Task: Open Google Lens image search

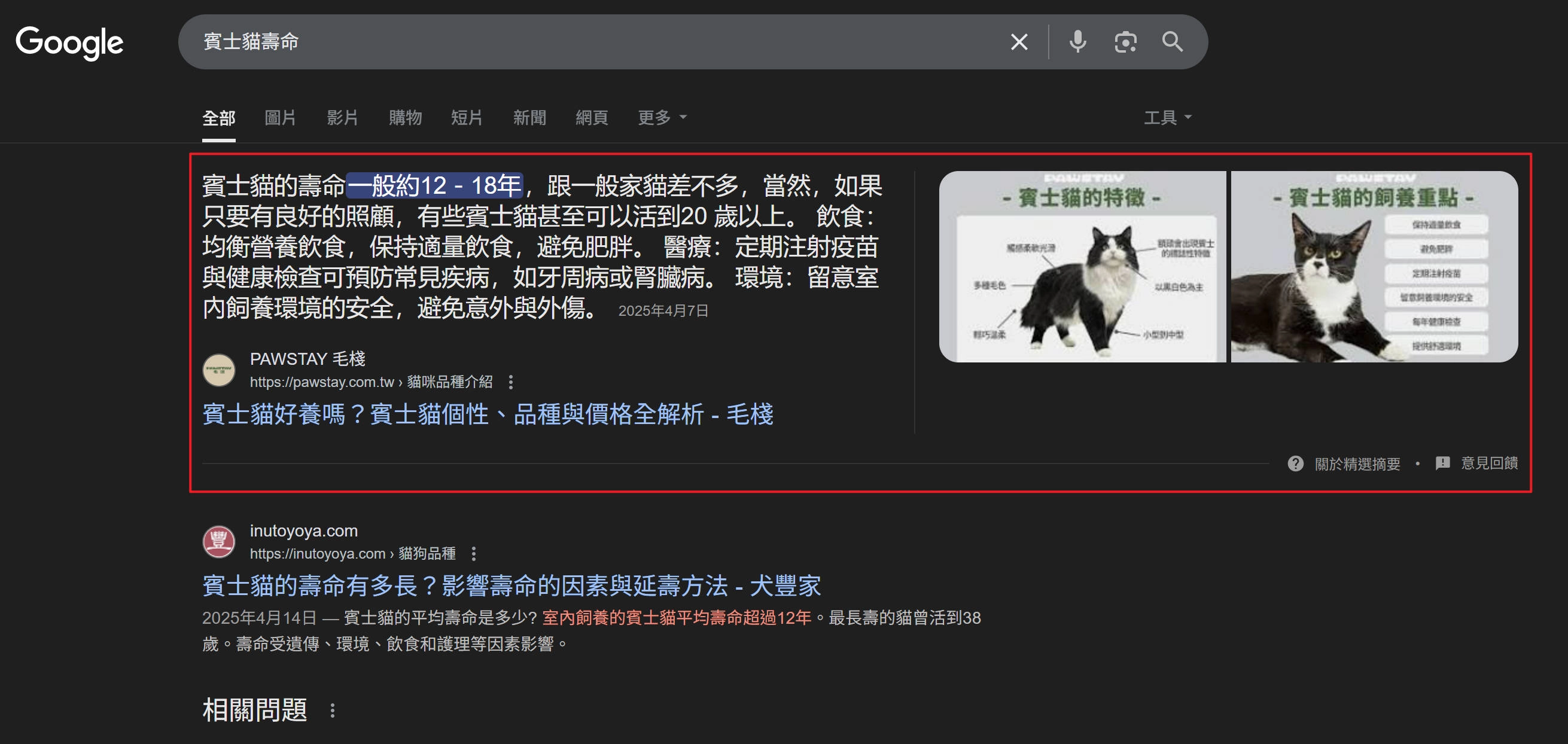Action: 1125,41
